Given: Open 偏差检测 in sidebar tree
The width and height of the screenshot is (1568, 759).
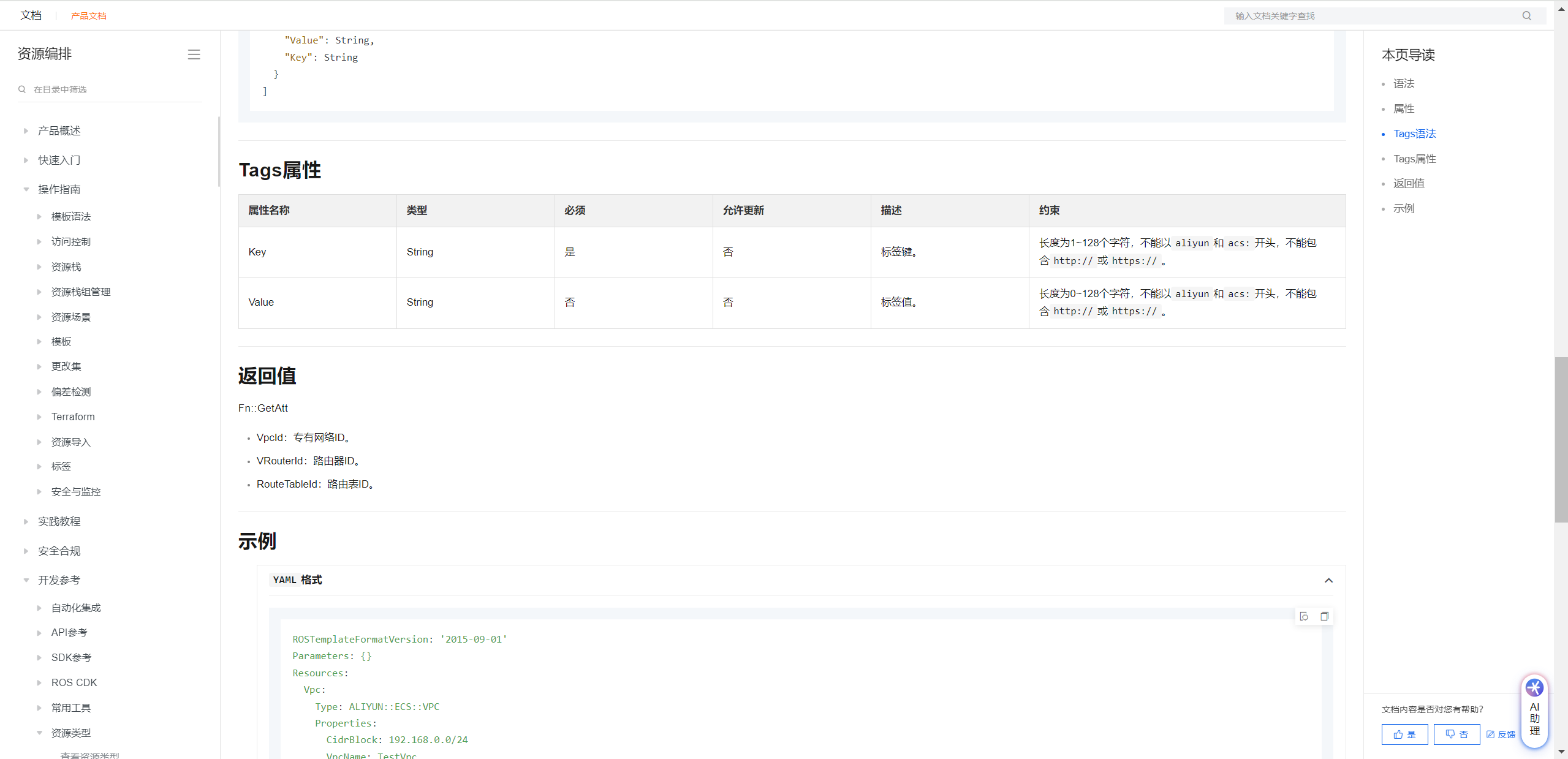Looking at the screenshot, I should point(70,391).
